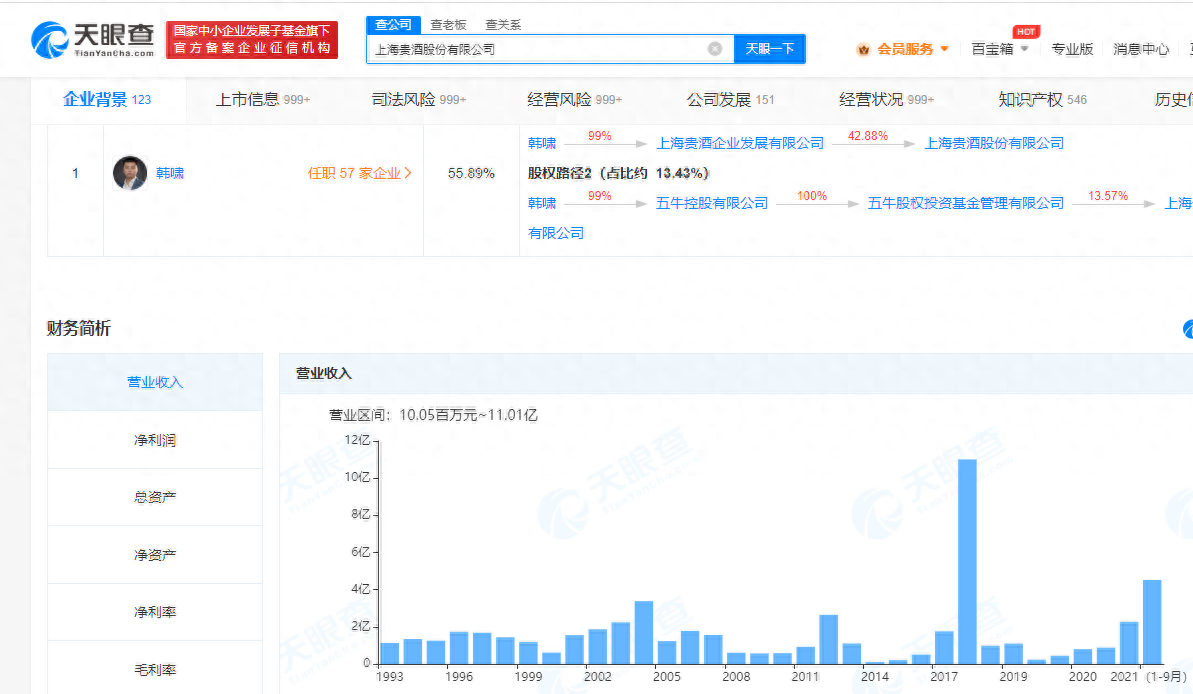Image resolution: width=1193 pixels, height=694 pixels.
Task: Click the 13.57% ownership percentage
Action: (1108, 196)
